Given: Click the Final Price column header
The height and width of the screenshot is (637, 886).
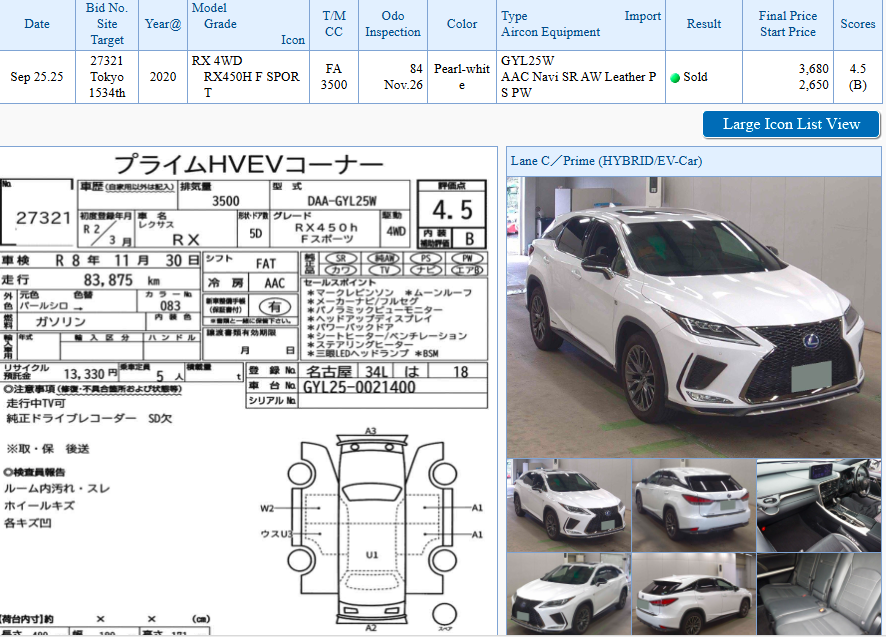Looking at the screenshot, I should point(788,16).
